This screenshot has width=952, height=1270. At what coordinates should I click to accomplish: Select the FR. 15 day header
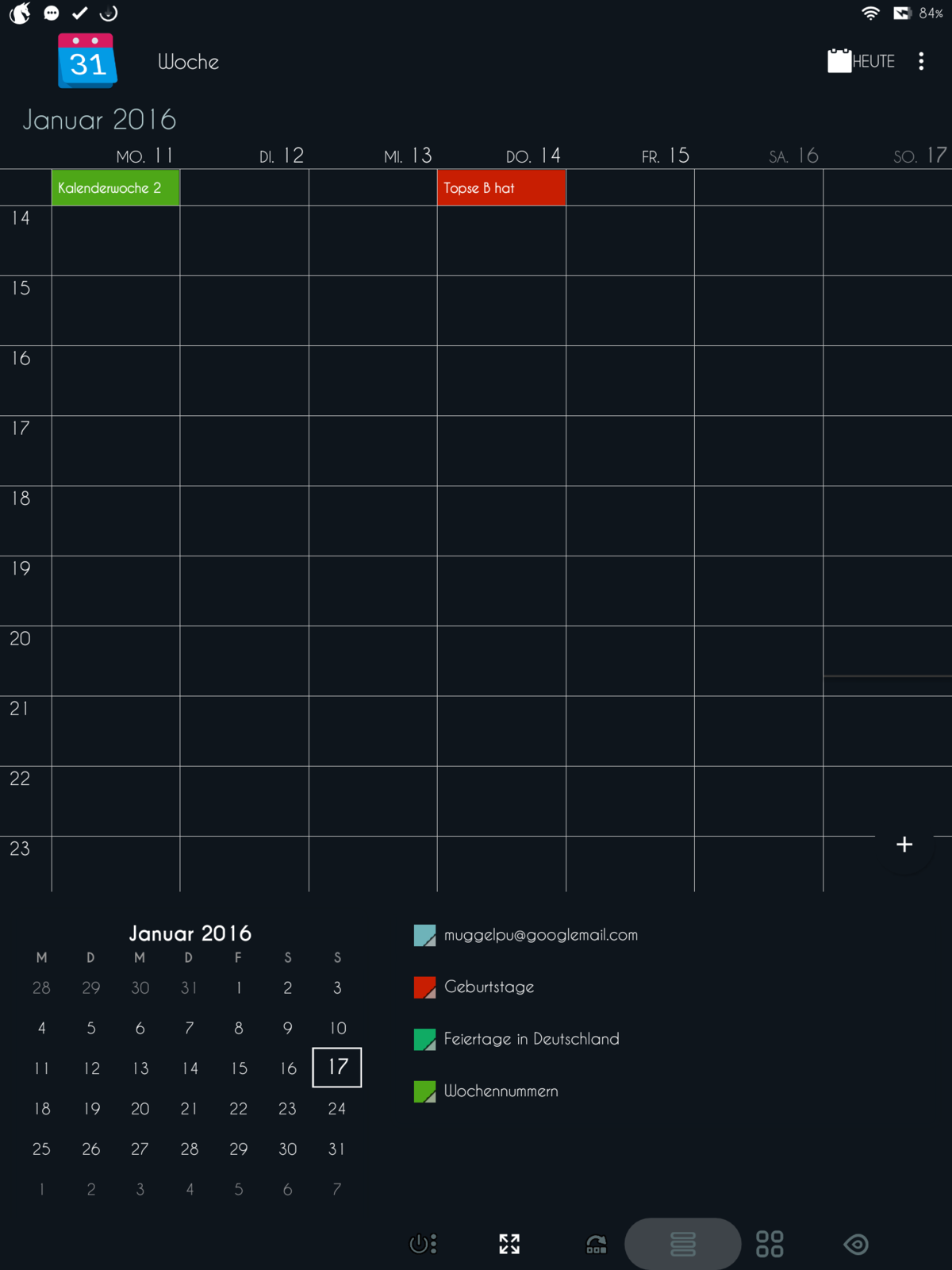[666, 156]
